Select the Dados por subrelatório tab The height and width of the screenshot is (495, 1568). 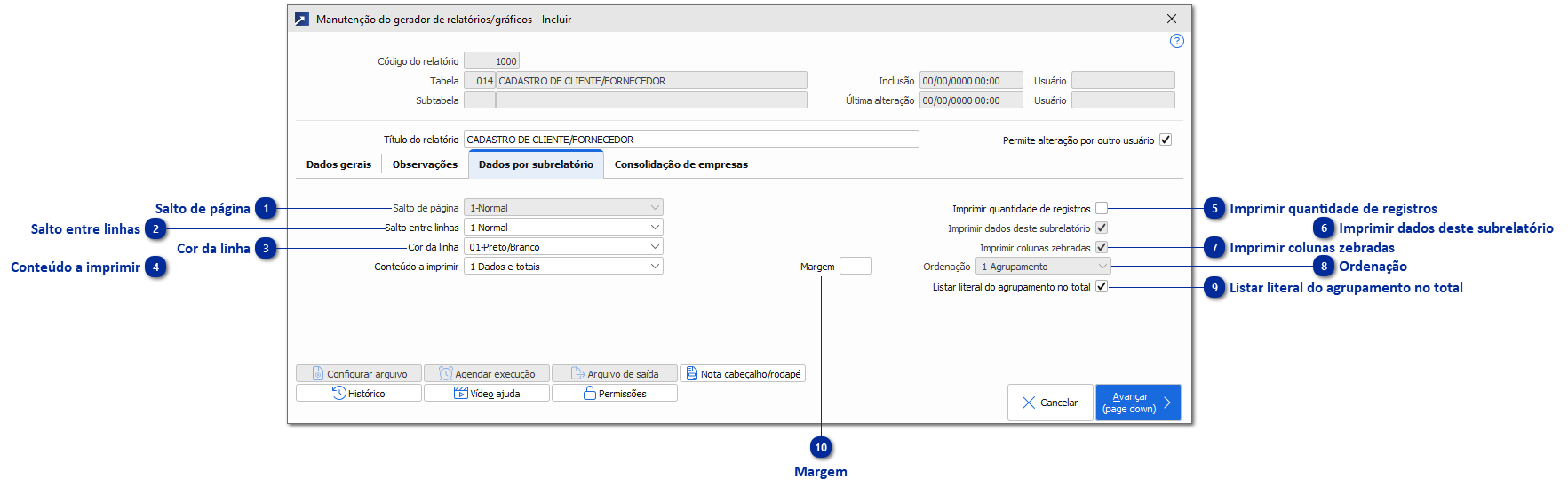pos(536,164)
